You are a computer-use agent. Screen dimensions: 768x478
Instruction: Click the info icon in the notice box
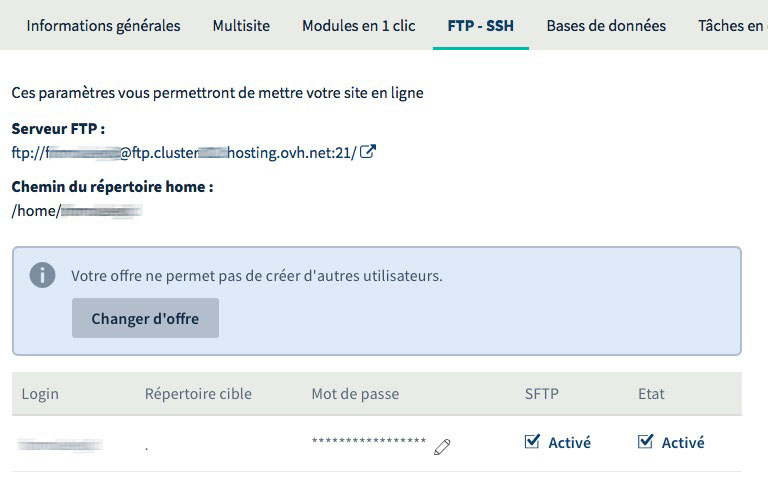point(42,275)
